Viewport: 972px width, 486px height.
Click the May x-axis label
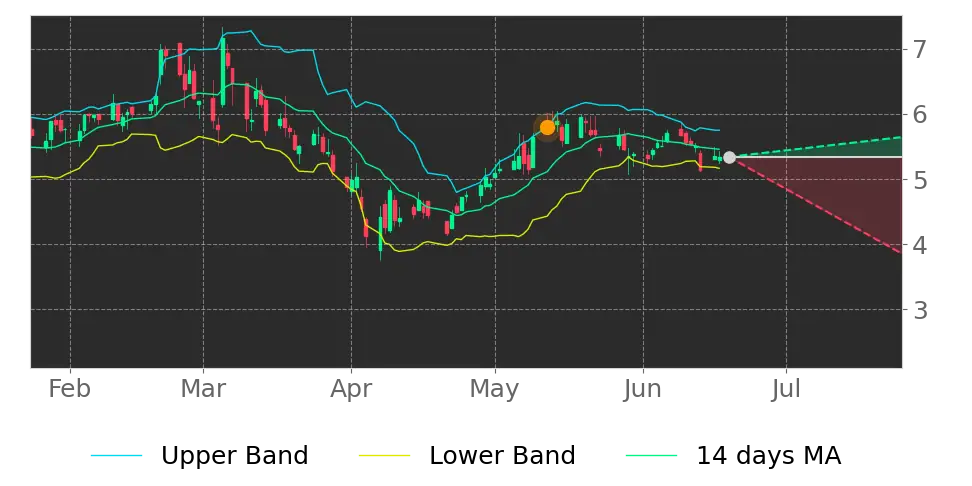tap(495, 389)
